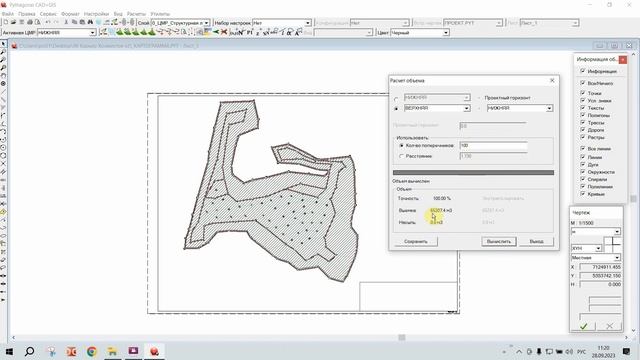The height and width of the screenshot is (360, 640).
Task: Select the Кол-во поперечников radio button
Action: pos(401,145)
